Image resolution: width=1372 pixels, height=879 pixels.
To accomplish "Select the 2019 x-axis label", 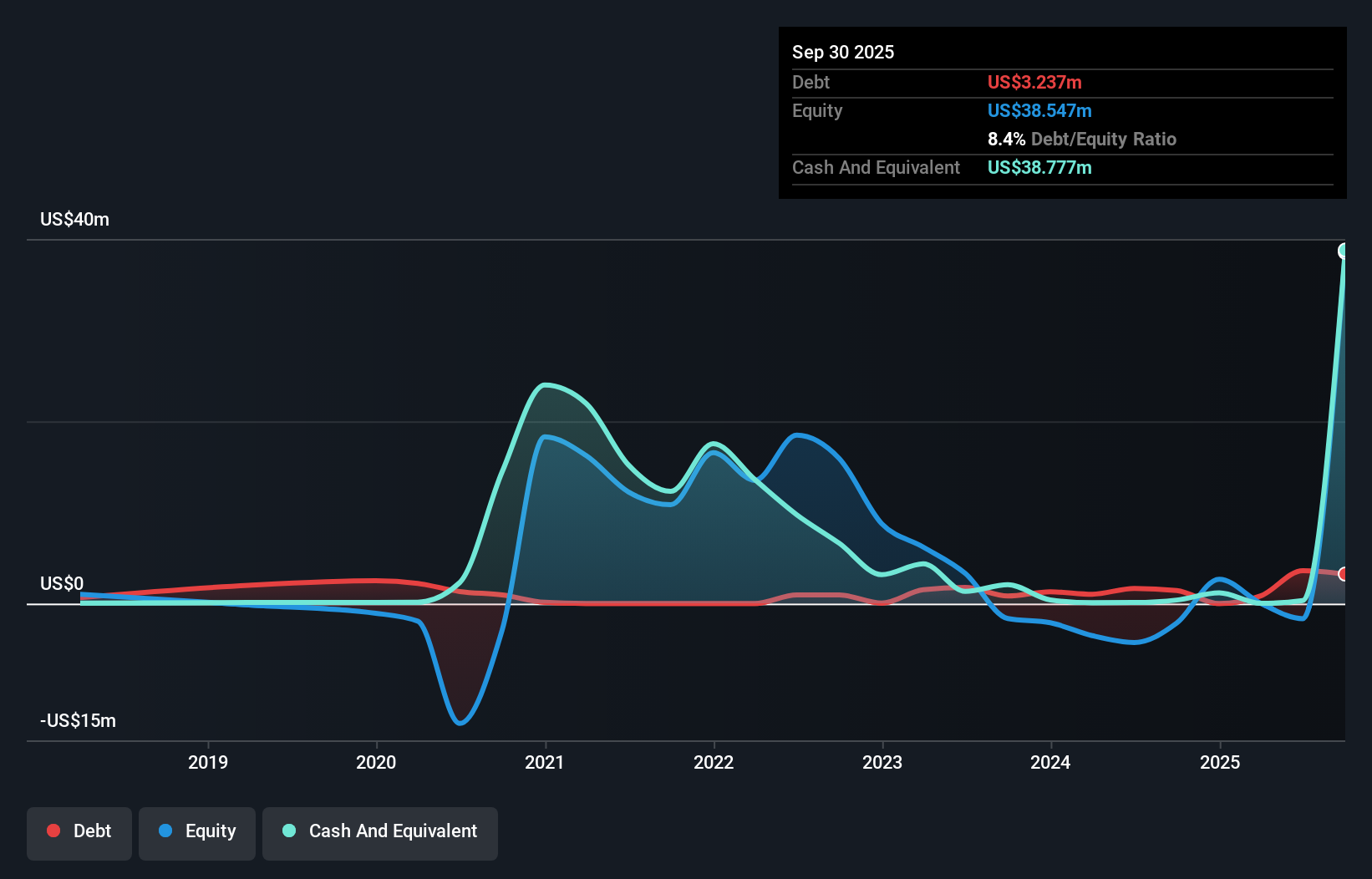I will pyautogui.click(x=208, y=762).
